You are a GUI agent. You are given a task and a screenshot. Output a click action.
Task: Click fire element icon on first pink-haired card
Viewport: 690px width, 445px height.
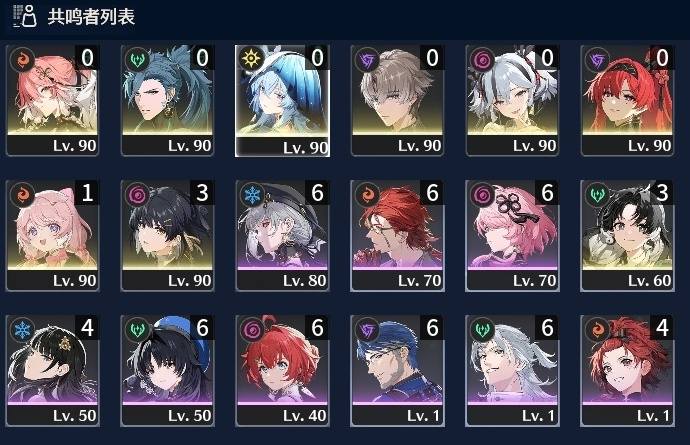point(22,59)
